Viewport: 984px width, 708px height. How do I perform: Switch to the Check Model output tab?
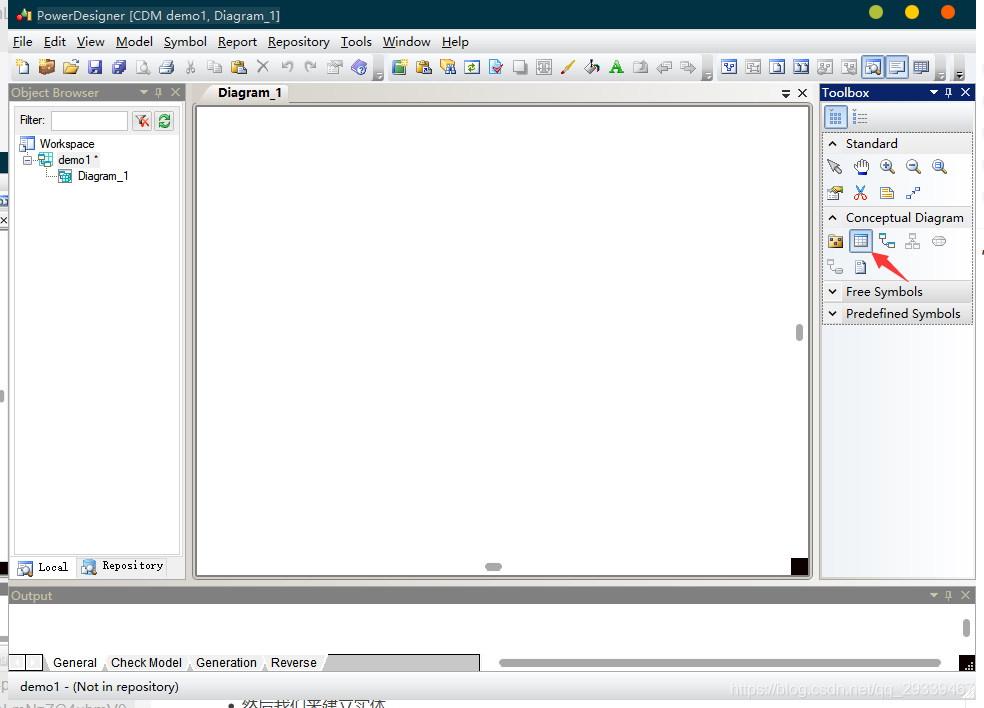click(x=146, y=663)
